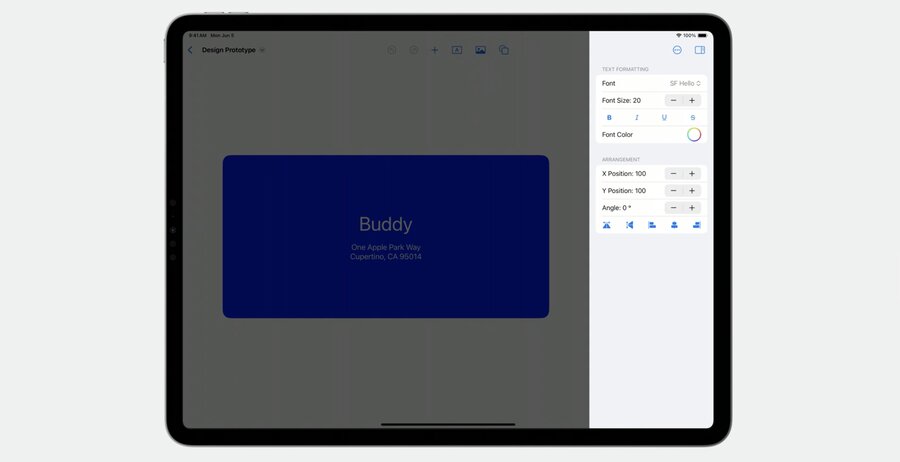900x462 pixels.
Task: Add a new item with plus icon
Action: [435, 51]
